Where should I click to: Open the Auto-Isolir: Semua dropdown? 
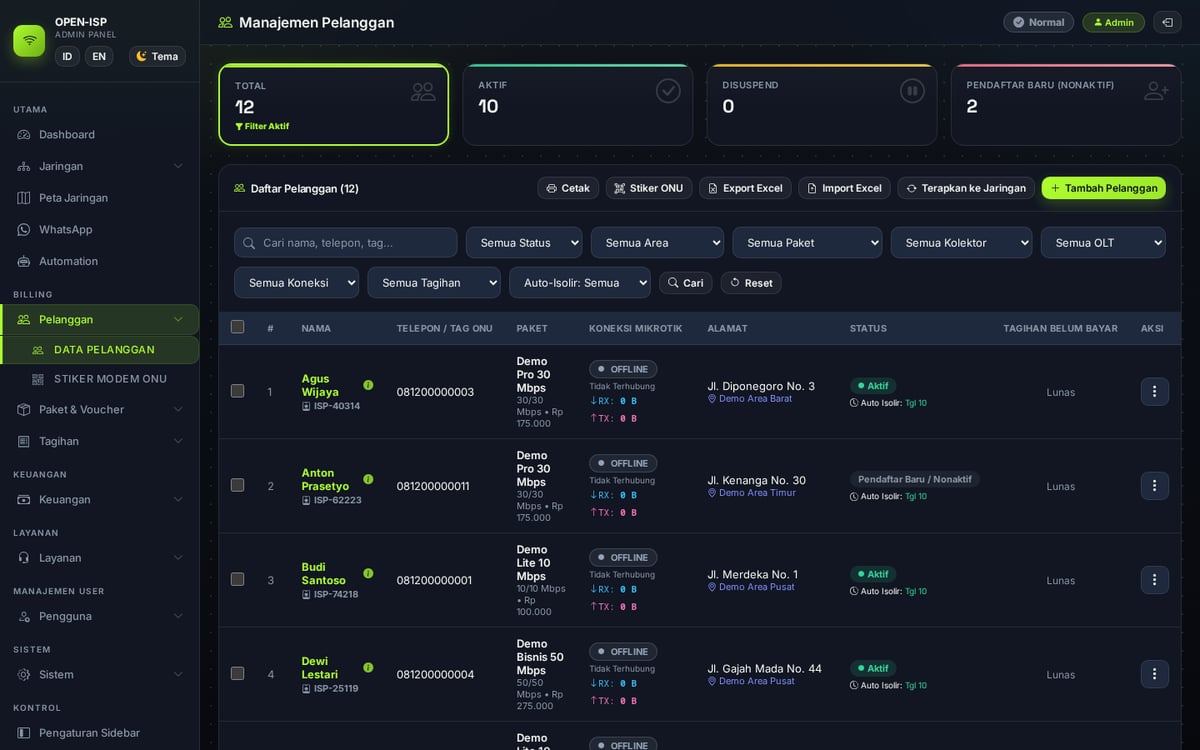(580, 283)
